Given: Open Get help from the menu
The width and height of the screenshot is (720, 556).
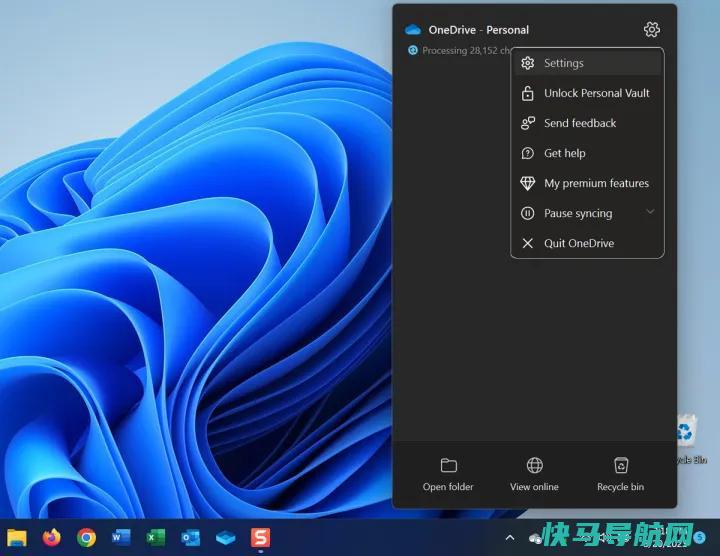Looking at the screenshot, I should click(587, 153).
